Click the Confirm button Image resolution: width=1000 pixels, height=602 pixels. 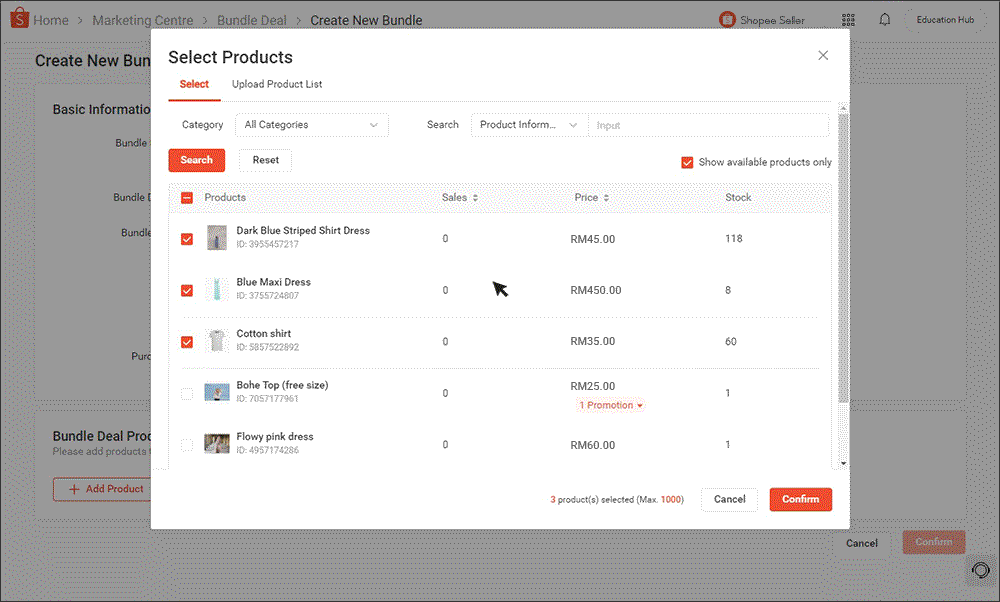(x=800, y=499)
